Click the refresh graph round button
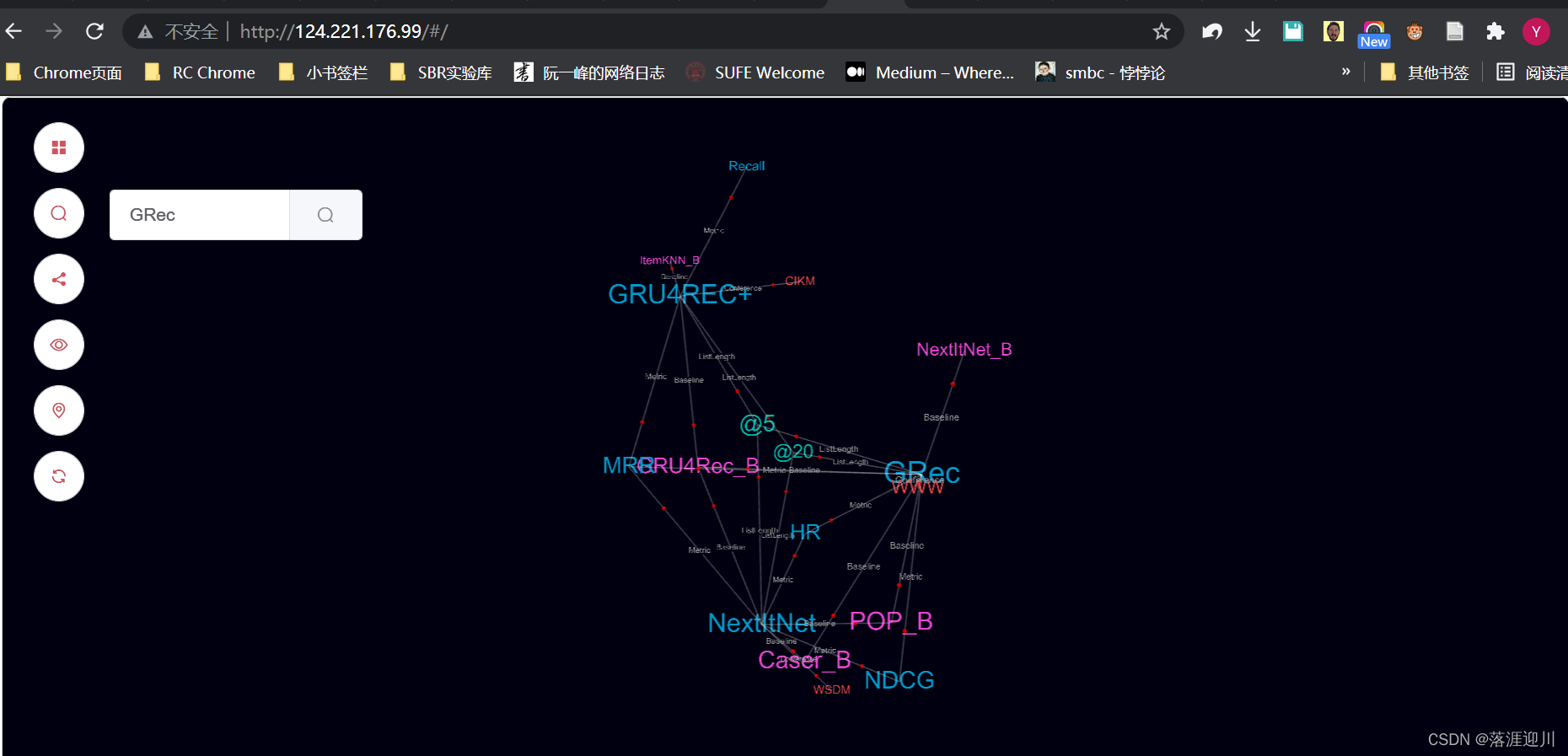Viewport: 1568px width, 756px height. click(x=59, y=476)
